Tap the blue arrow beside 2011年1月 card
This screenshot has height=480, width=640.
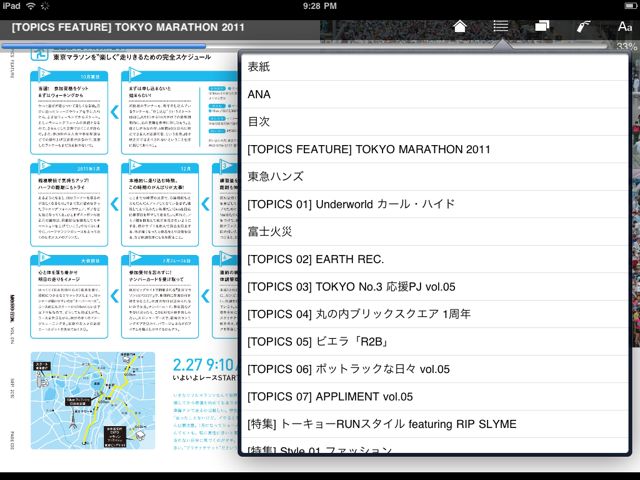pyautogui.click(x=115, y=204)
